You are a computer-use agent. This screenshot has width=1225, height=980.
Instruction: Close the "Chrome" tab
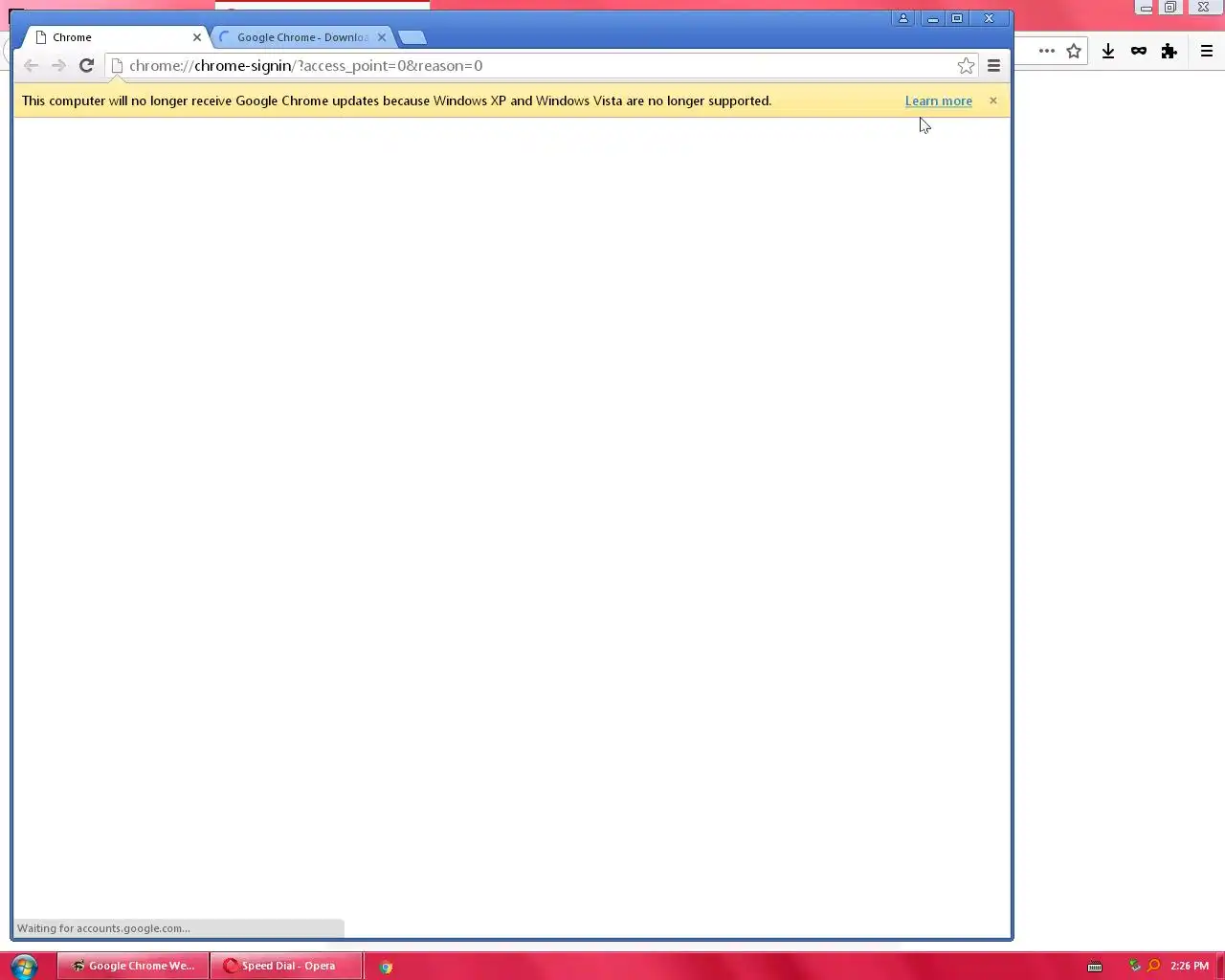[197, 37]
